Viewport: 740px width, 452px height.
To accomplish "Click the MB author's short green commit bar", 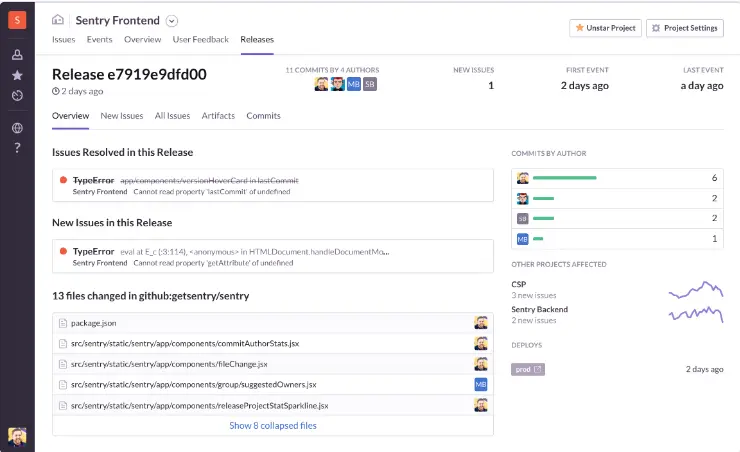I will pos(538,239).
